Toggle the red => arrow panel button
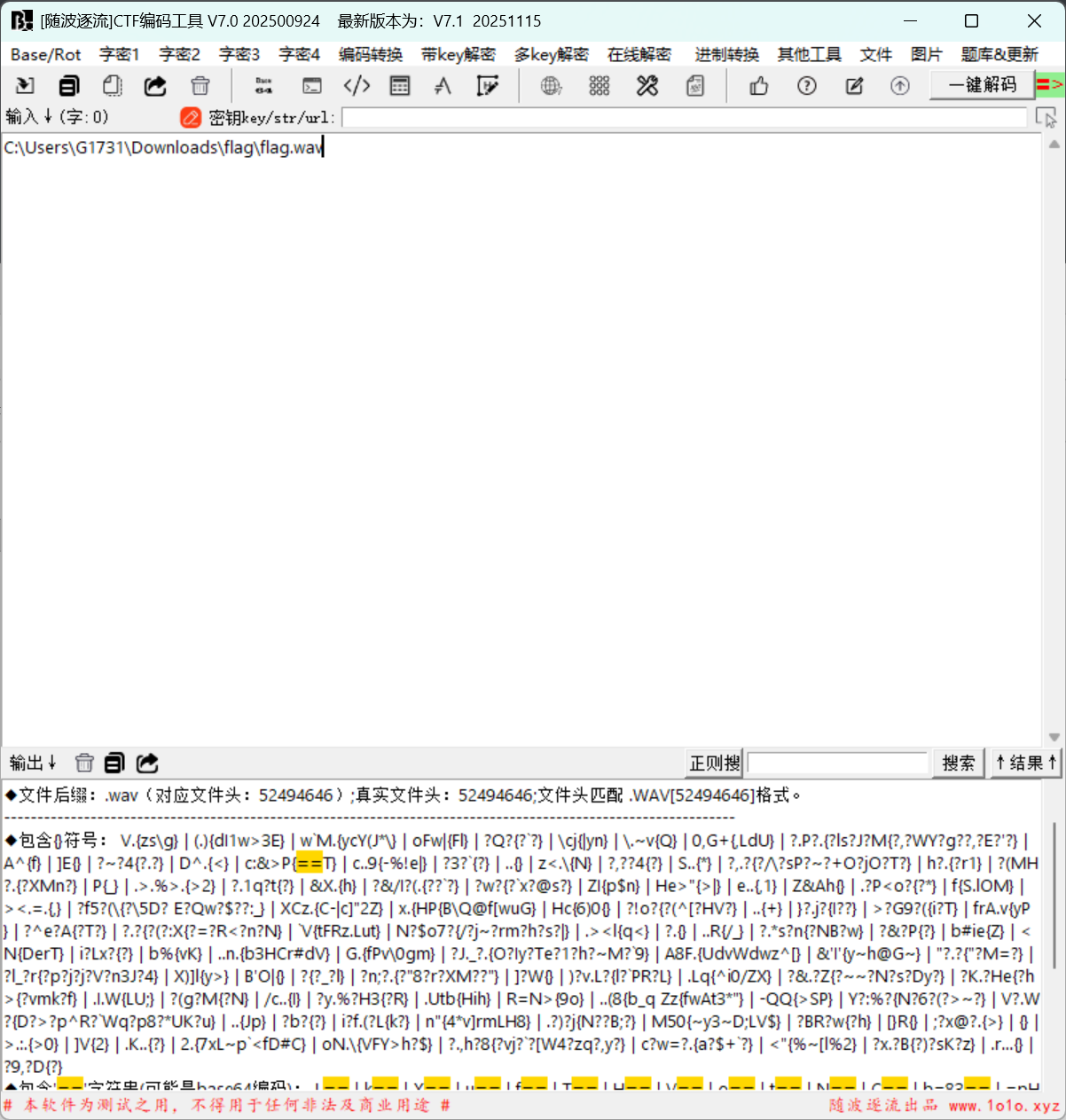The height and width of the screenshot is (1120, 1066). pyautogui.click(x=1050, y=85)
